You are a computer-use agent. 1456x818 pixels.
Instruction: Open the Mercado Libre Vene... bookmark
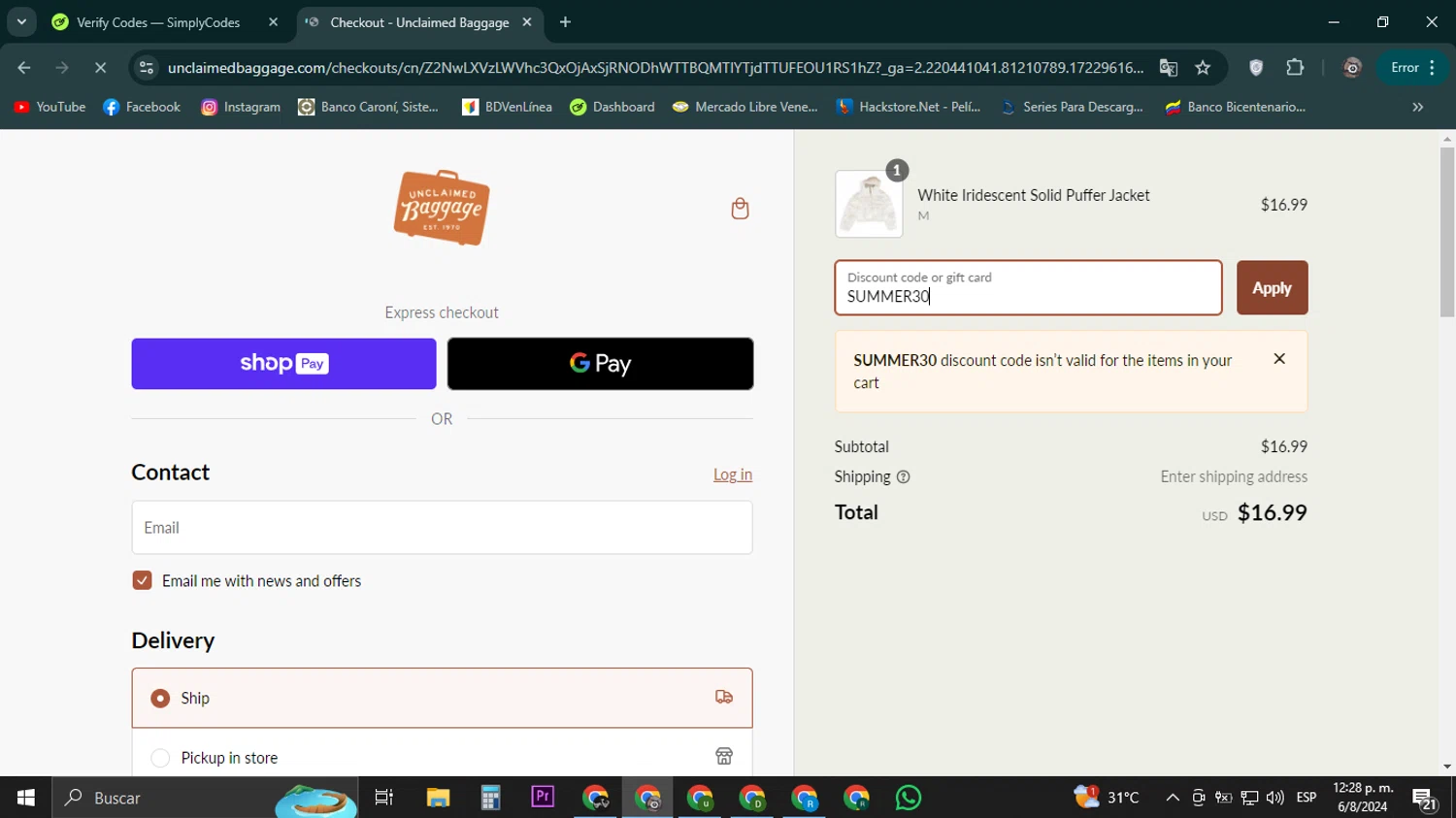pos(745,107)
